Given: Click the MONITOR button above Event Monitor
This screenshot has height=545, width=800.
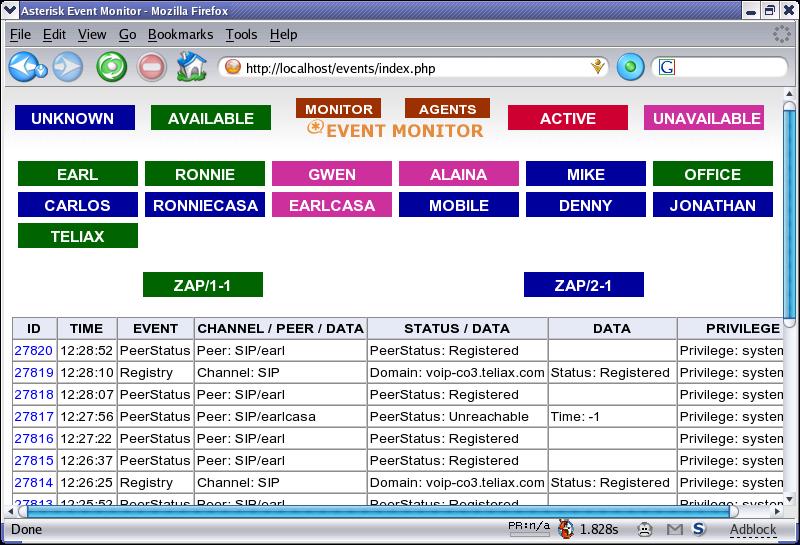Looking at the screenshot, I should [338, 109].
